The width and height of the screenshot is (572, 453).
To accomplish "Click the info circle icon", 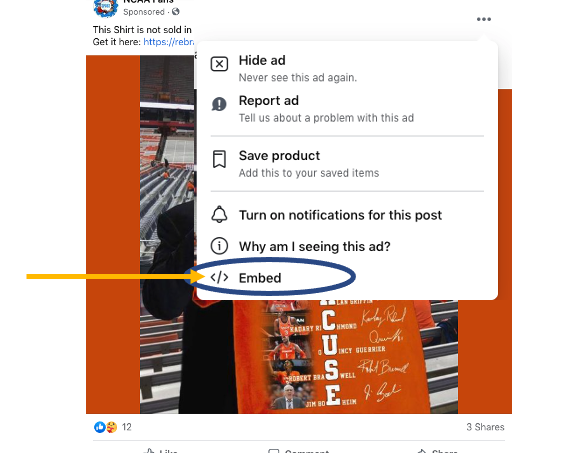I will 219,246.
